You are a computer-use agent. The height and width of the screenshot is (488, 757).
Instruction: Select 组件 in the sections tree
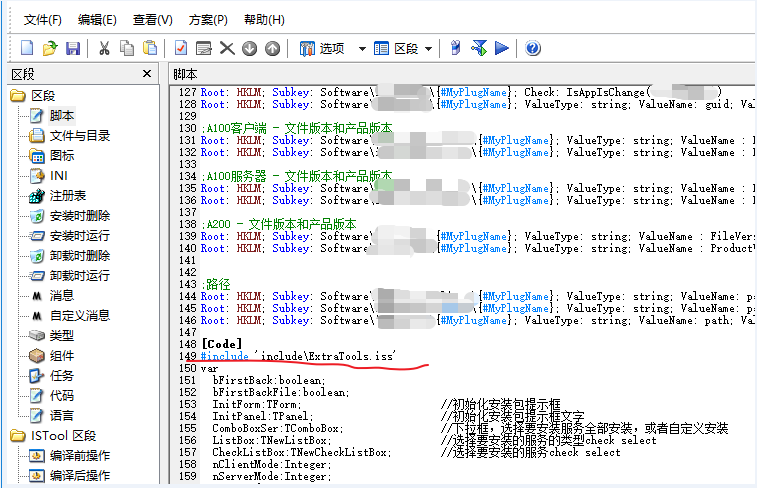(x=61, y=356)
